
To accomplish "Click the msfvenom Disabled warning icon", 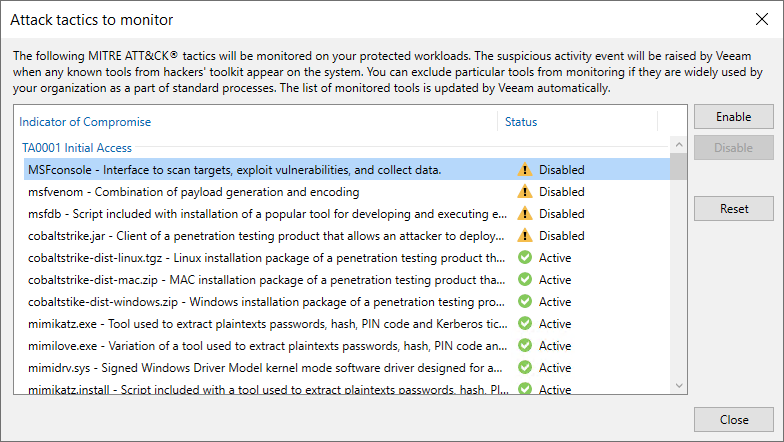I will 525,192.
